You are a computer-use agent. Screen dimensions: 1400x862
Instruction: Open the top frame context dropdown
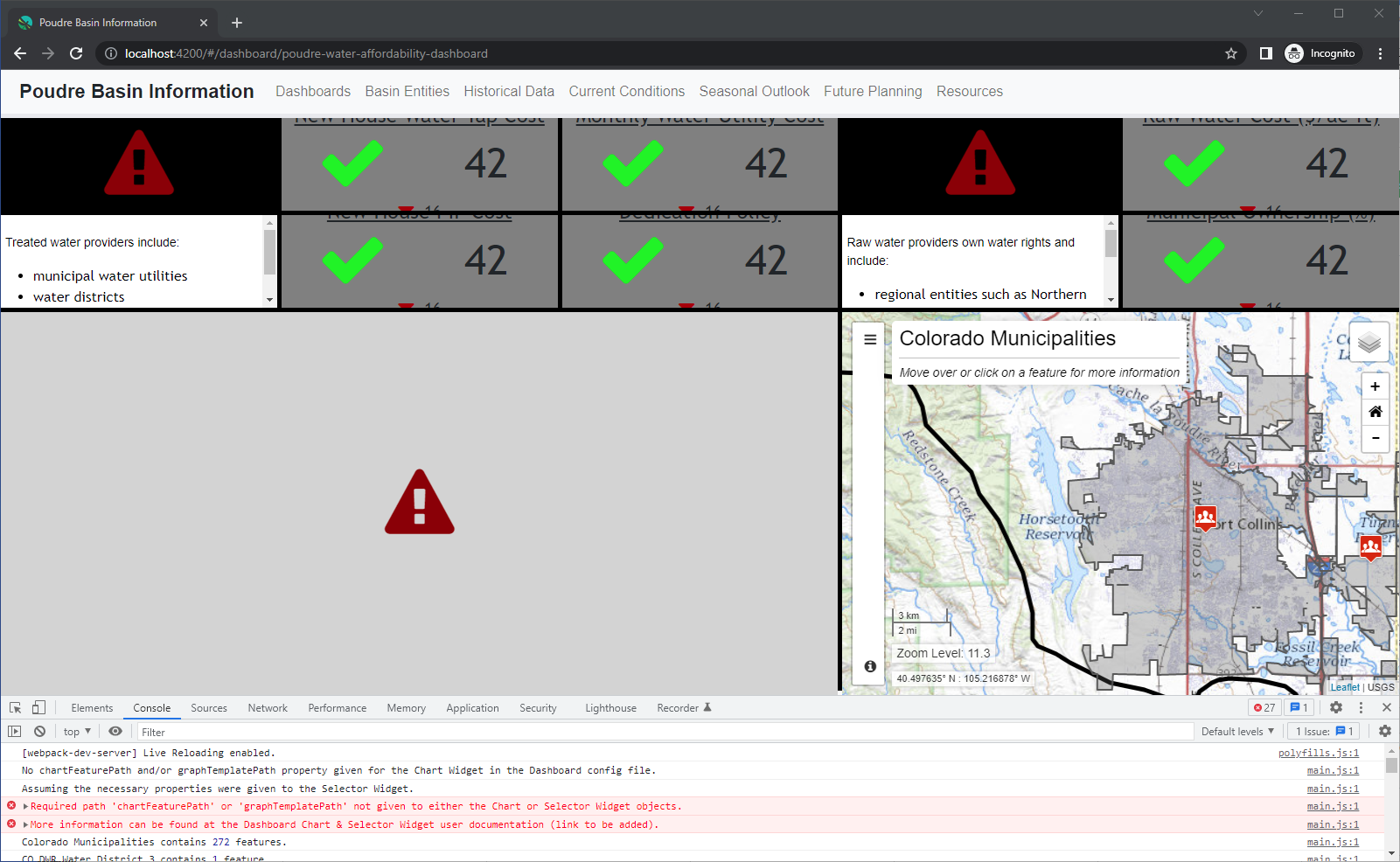(75, 731)
